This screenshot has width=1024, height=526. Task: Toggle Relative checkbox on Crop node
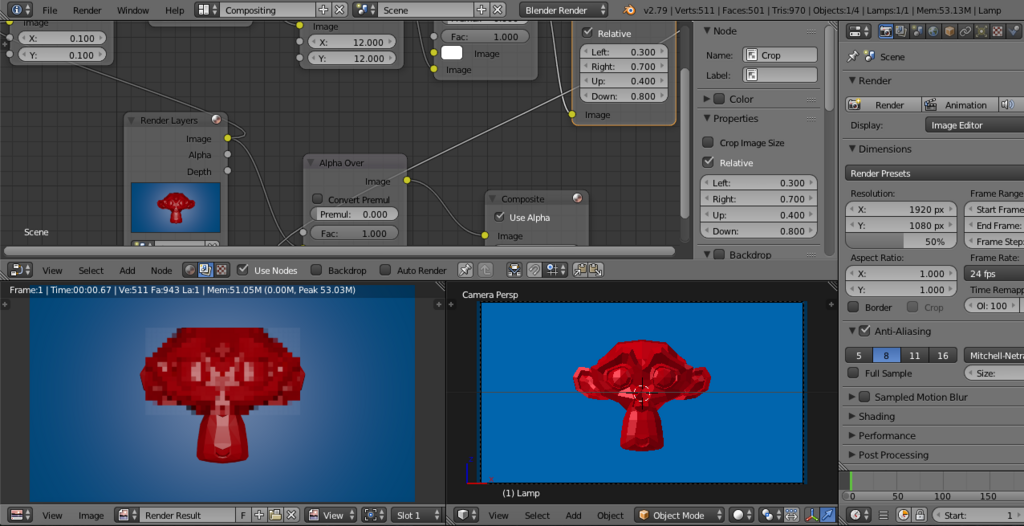(587, 33)
